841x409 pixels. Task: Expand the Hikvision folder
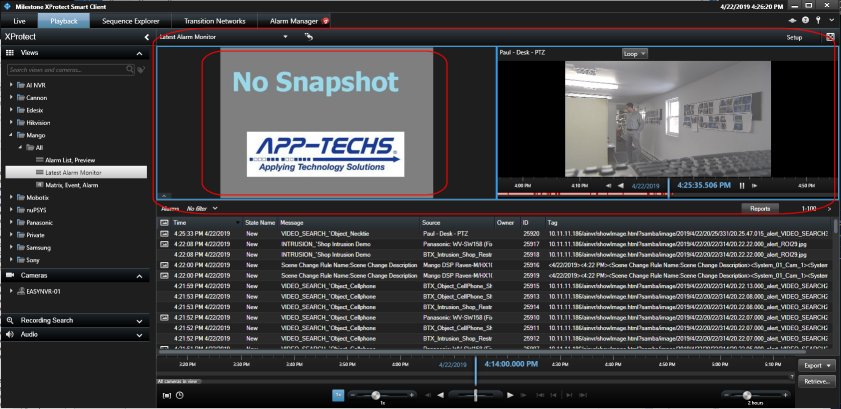click(x=11, y=123)
